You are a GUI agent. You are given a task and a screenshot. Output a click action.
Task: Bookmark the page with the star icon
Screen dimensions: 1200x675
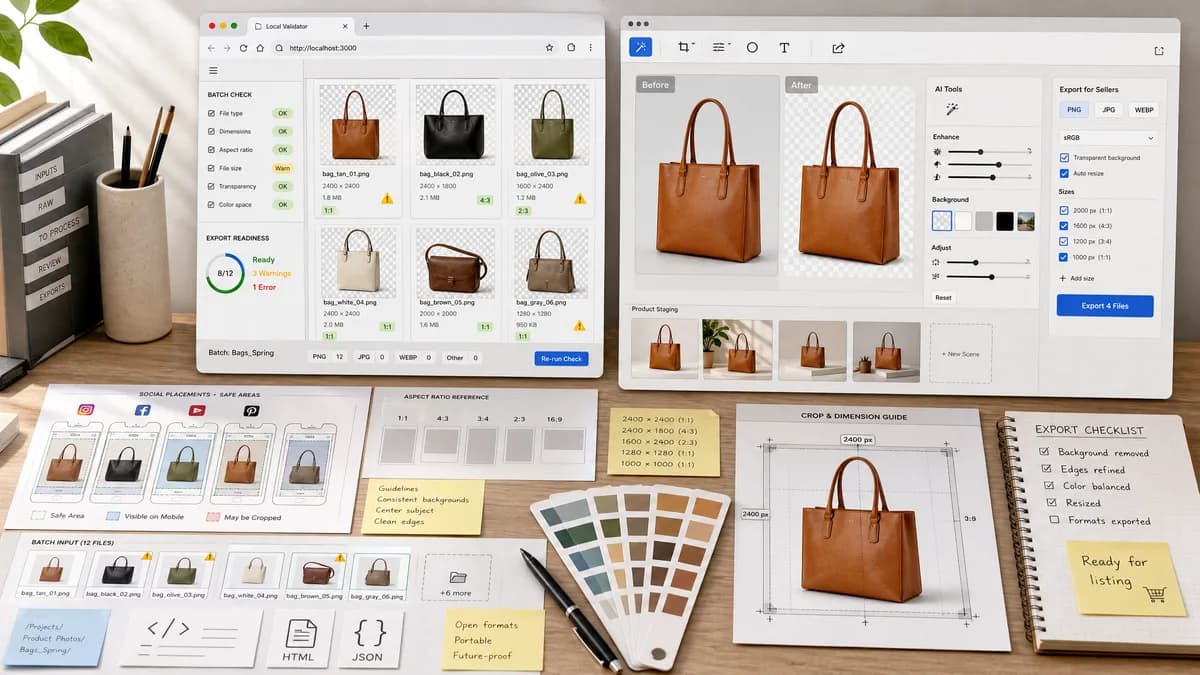[x=549, y=47]
